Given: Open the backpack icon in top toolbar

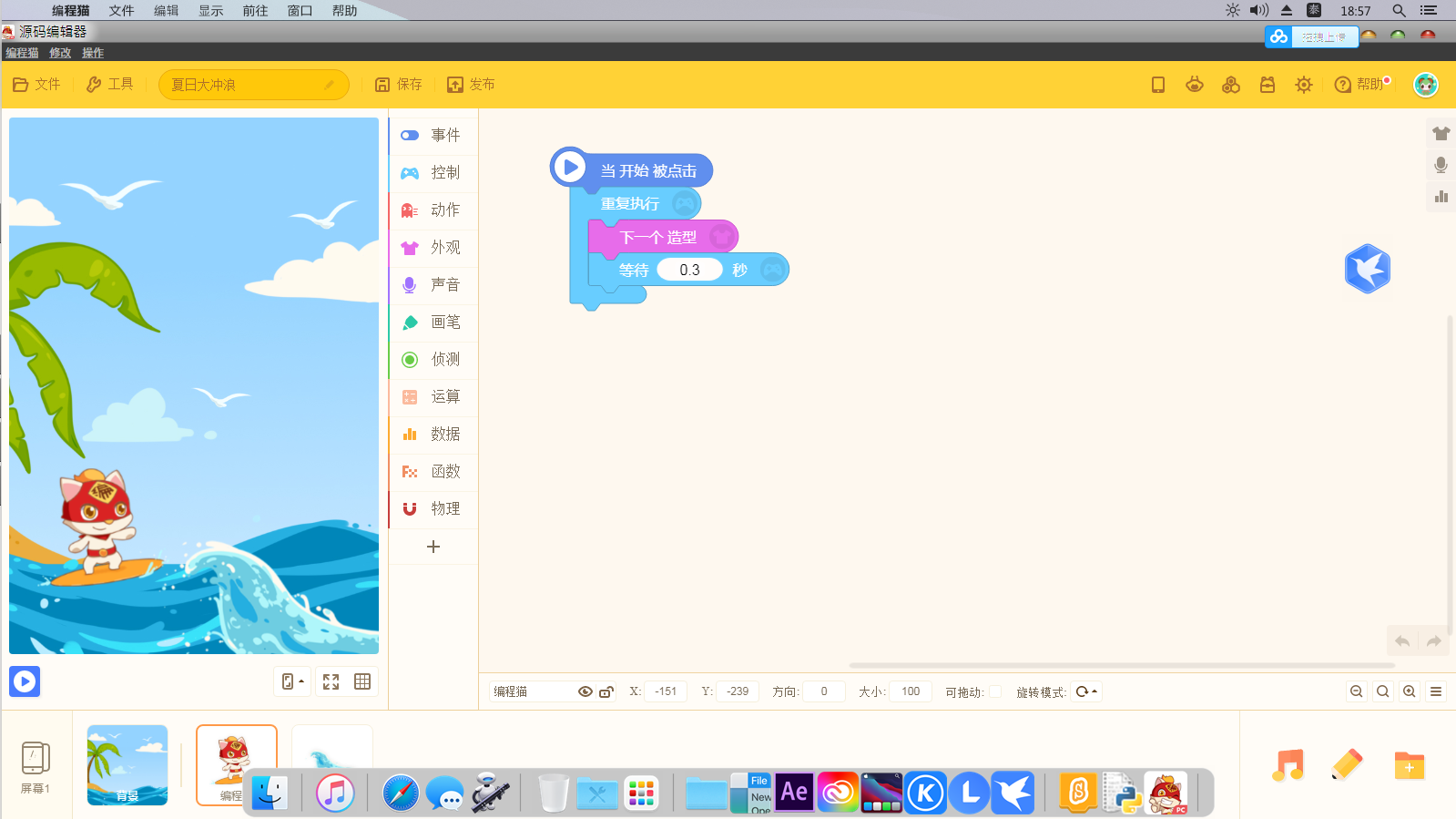Looking at the screenshot, I should click(x=1268, y=85).
